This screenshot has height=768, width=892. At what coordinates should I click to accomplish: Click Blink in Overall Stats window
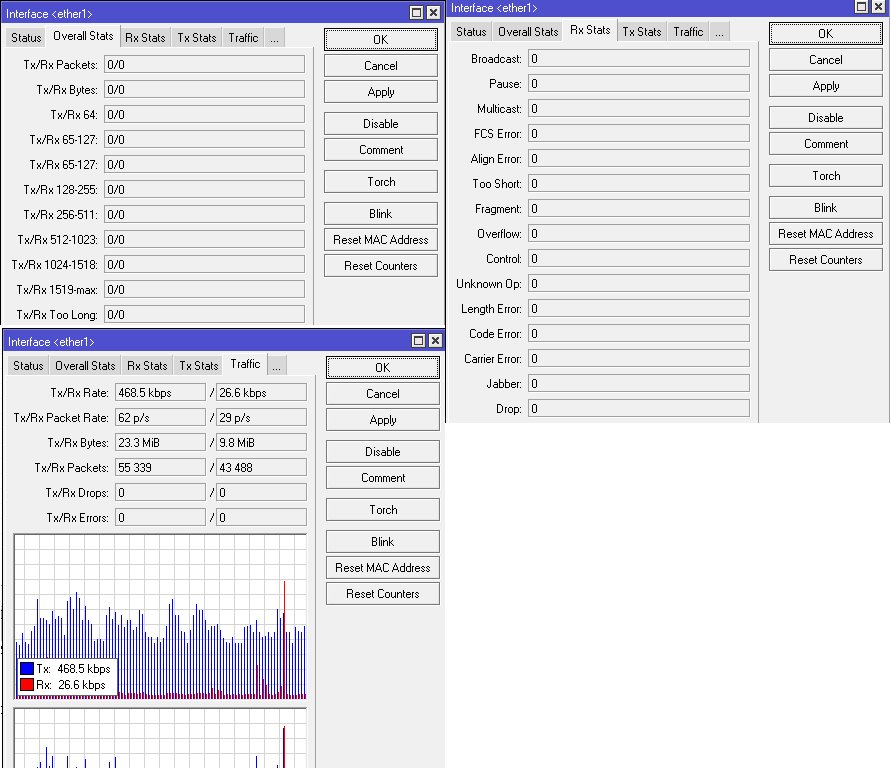pos(381,213)
